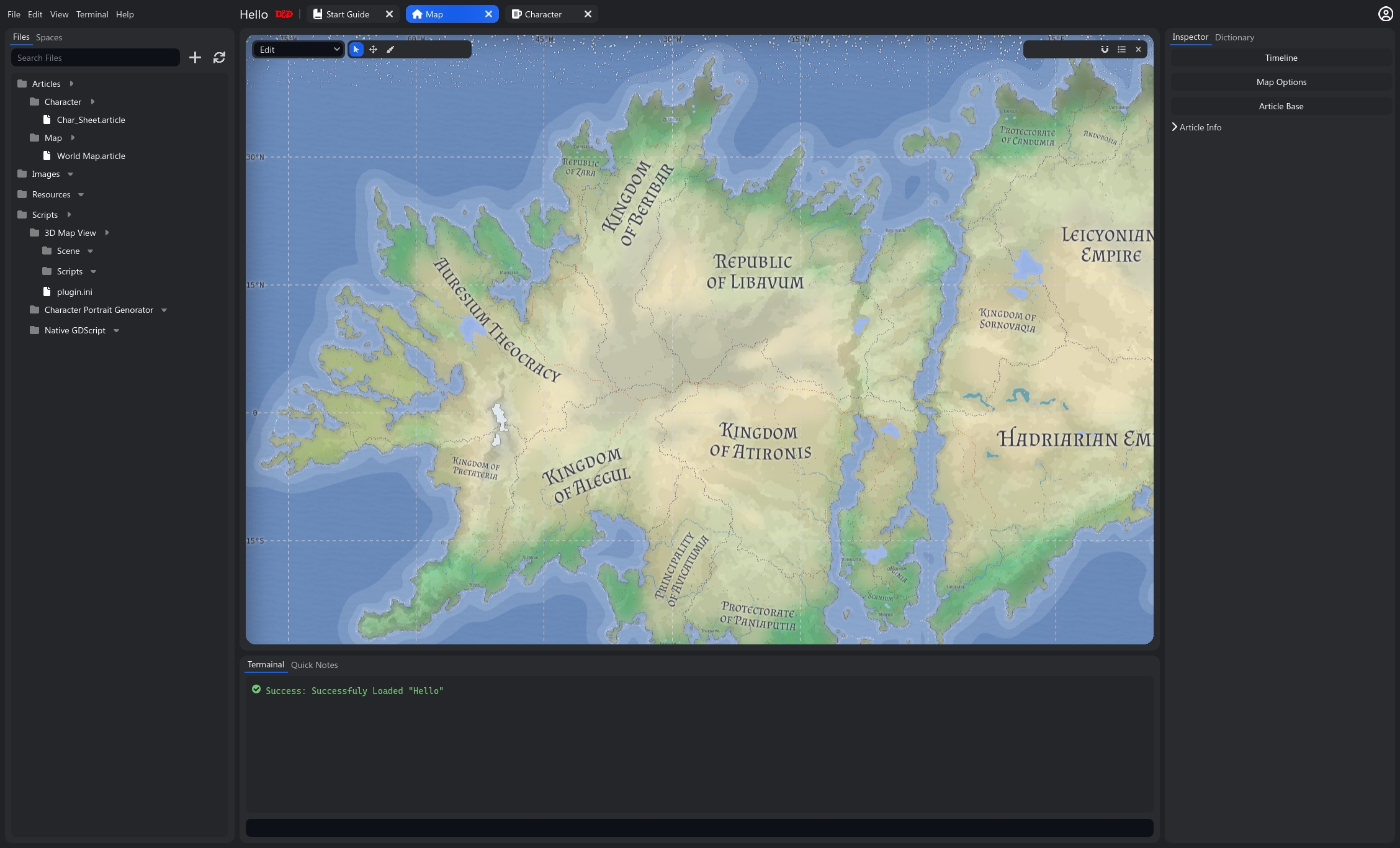Click the add new file plus icon
1400x848 pixels.
coord(195,58)
